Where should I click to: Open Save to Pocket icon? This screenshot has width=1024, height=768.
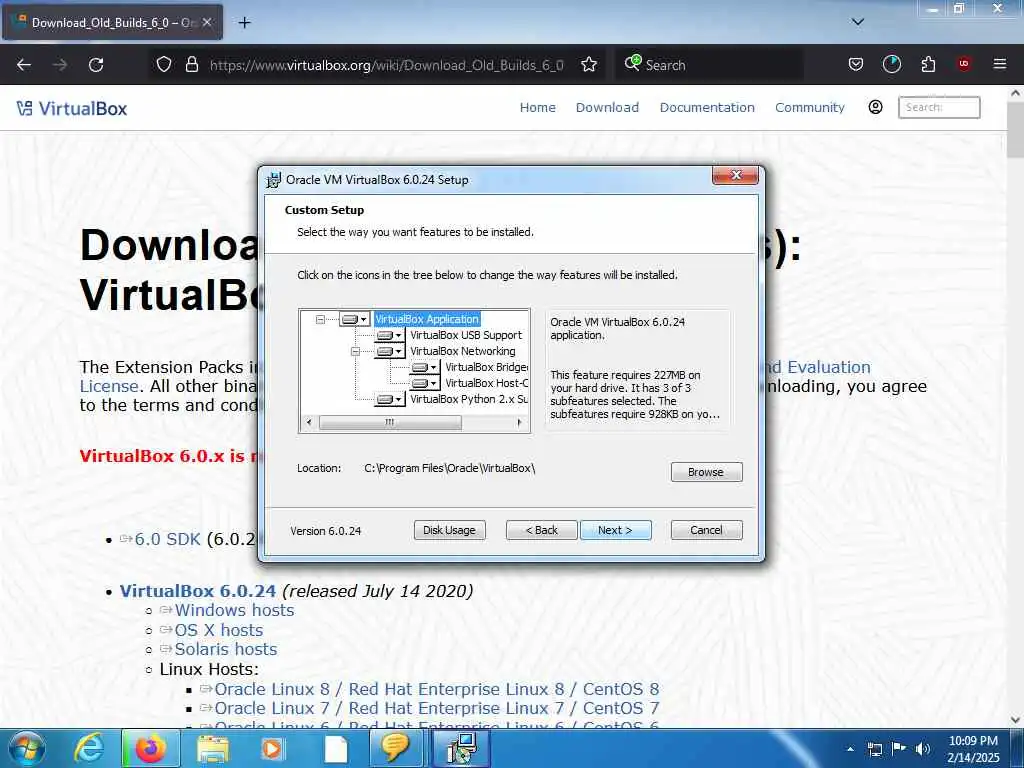pyautogui.click(x=856, y=65)
